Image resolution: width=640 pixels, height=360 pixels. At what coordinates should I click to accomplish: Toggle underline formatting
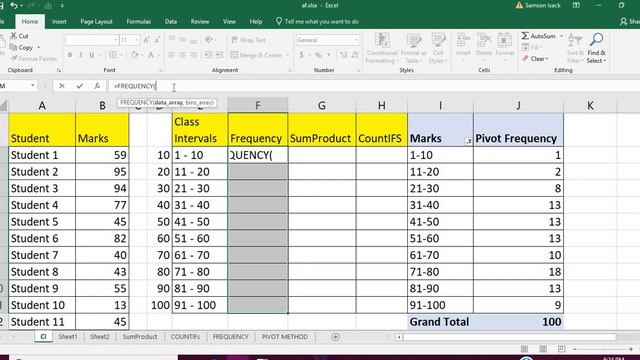coord(91,55)
